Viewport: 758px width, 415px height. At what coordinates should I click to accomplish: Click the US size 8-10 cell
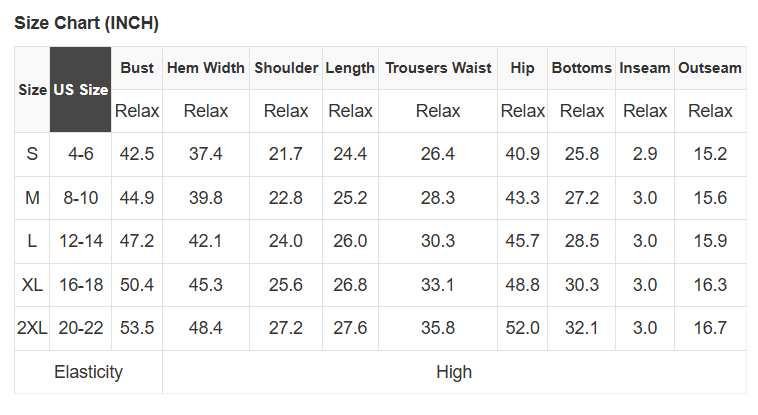(81, 198)
